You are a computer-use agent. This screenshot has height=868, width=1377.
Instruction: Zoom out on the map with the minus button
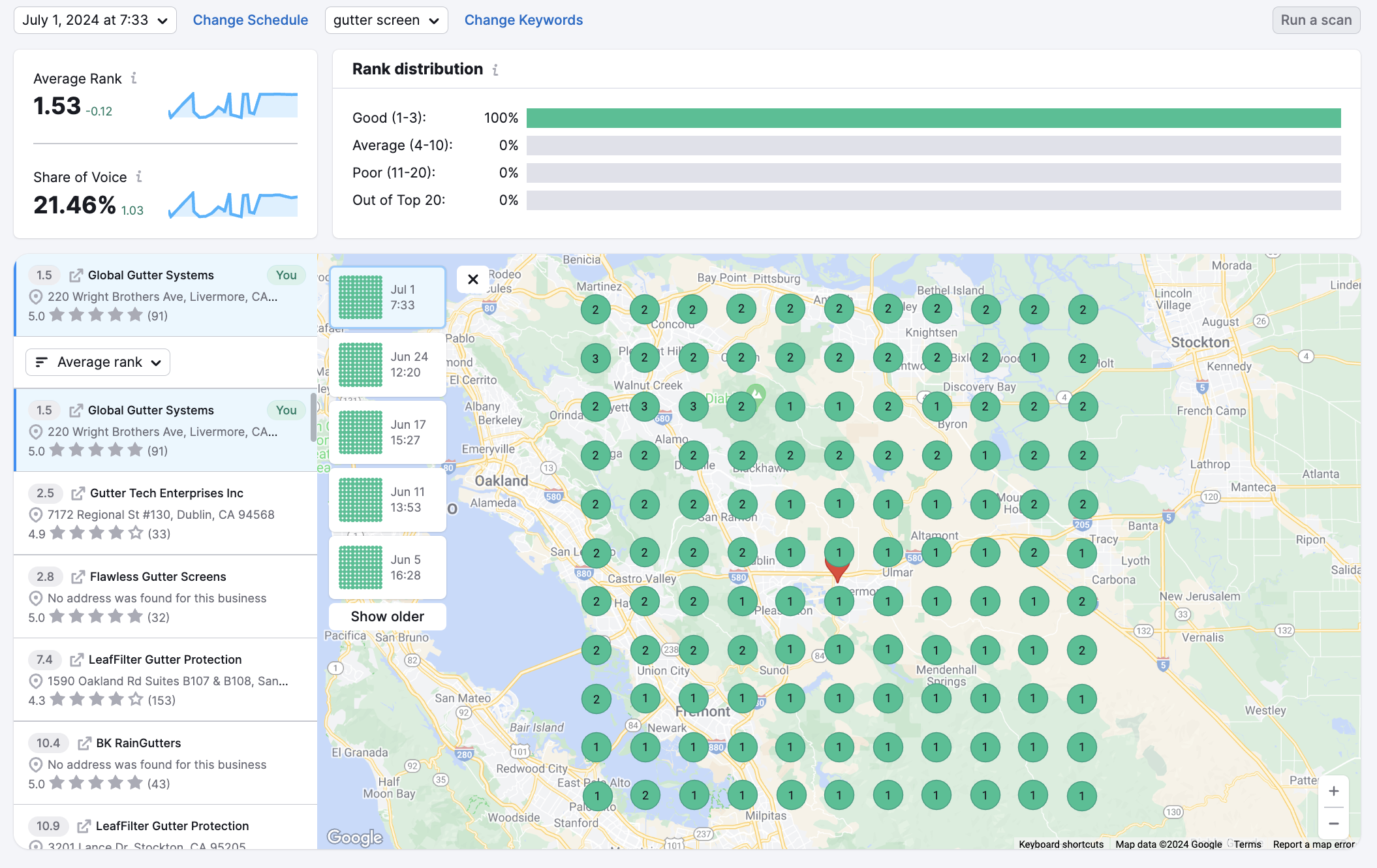[1334, 824]
